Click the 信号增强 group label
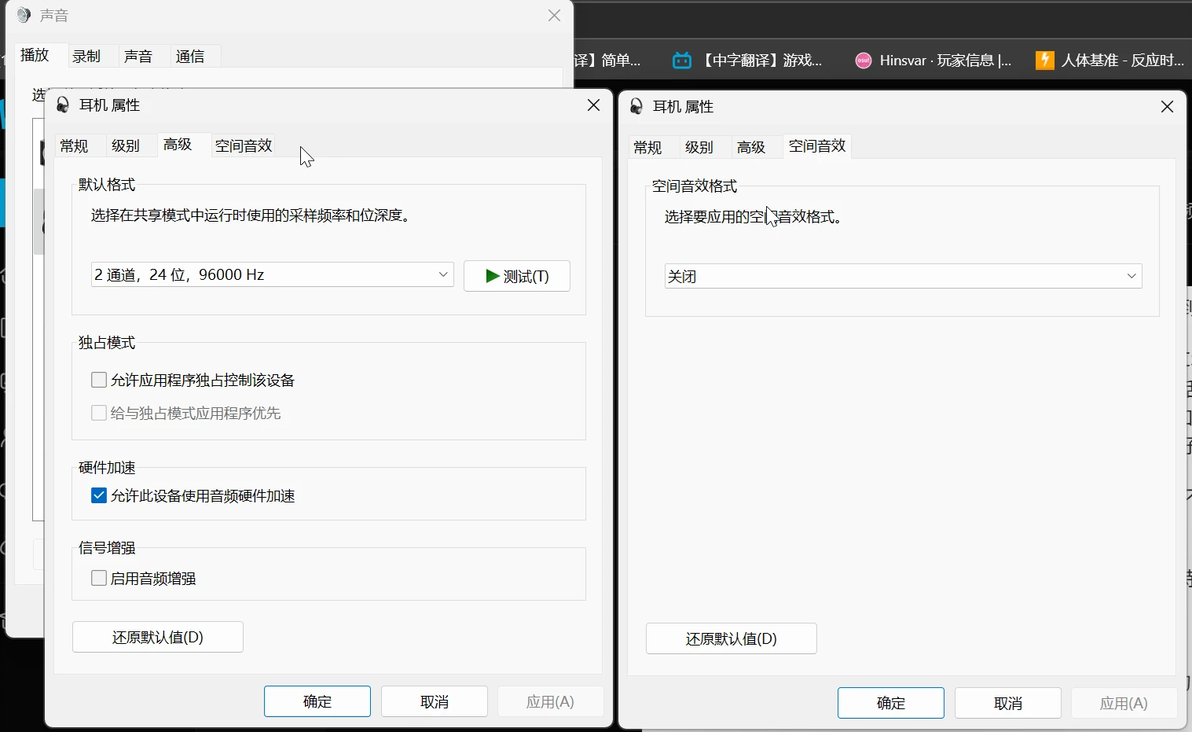 [106, 547]
